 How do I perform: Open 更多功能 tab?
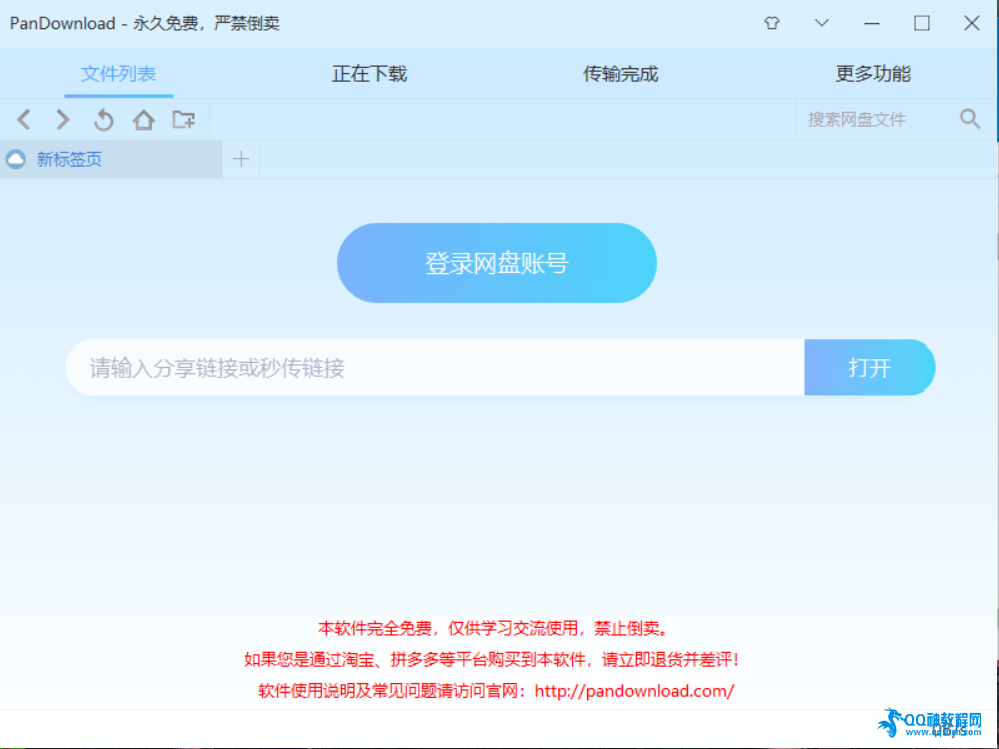(x=873, y=74)
